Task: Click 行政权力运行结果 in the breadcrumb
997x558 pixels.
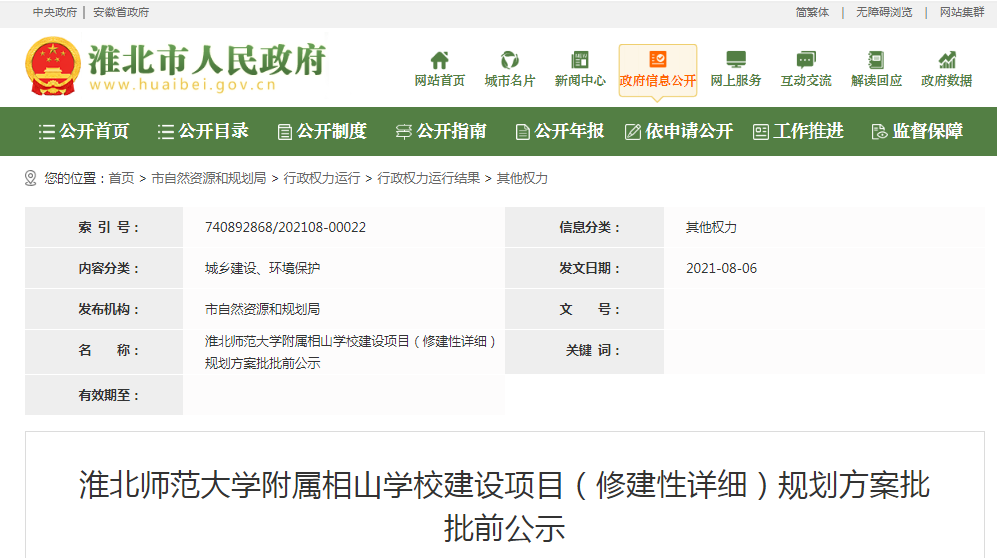Action: [x=429, y=179]
